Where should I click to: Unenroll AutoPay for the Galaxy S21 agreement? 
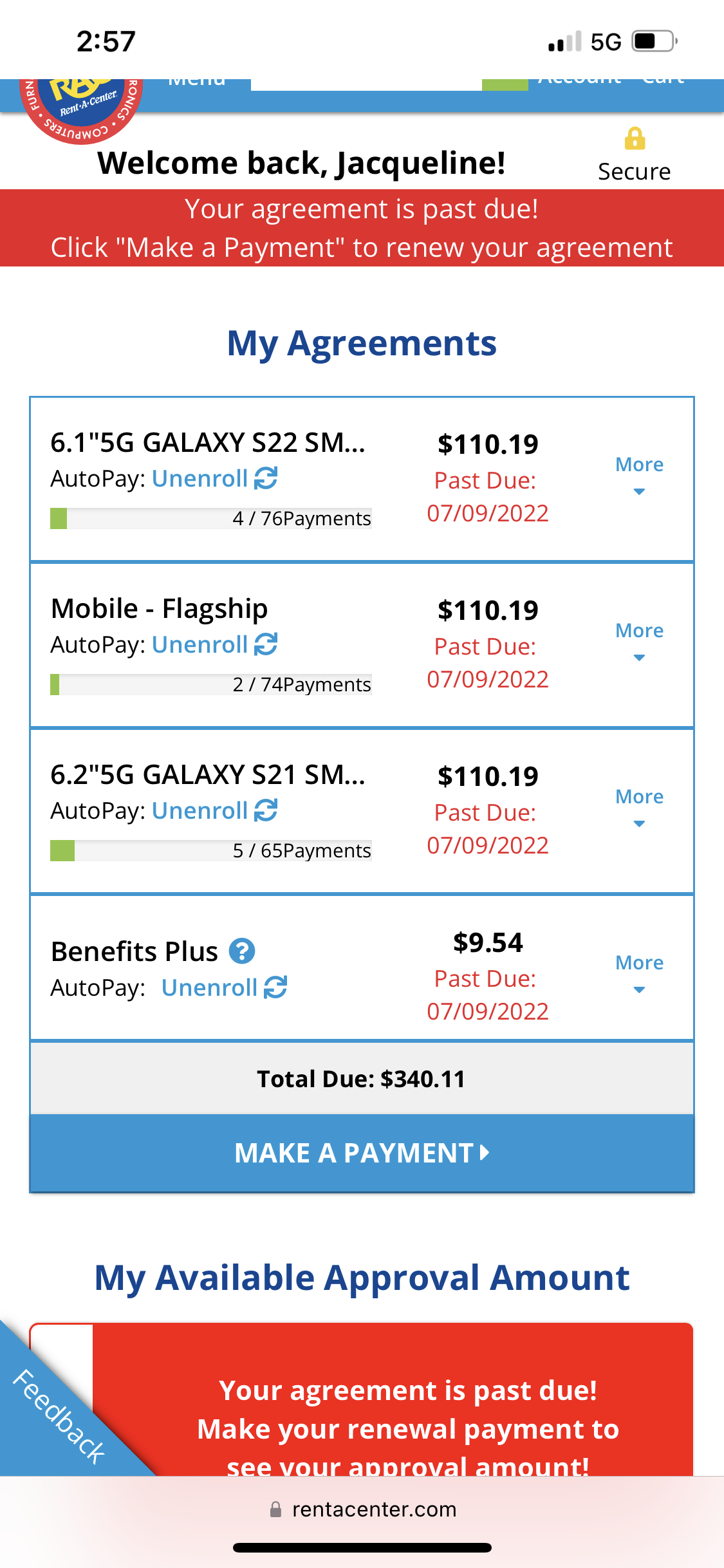(x=200, y=811)
